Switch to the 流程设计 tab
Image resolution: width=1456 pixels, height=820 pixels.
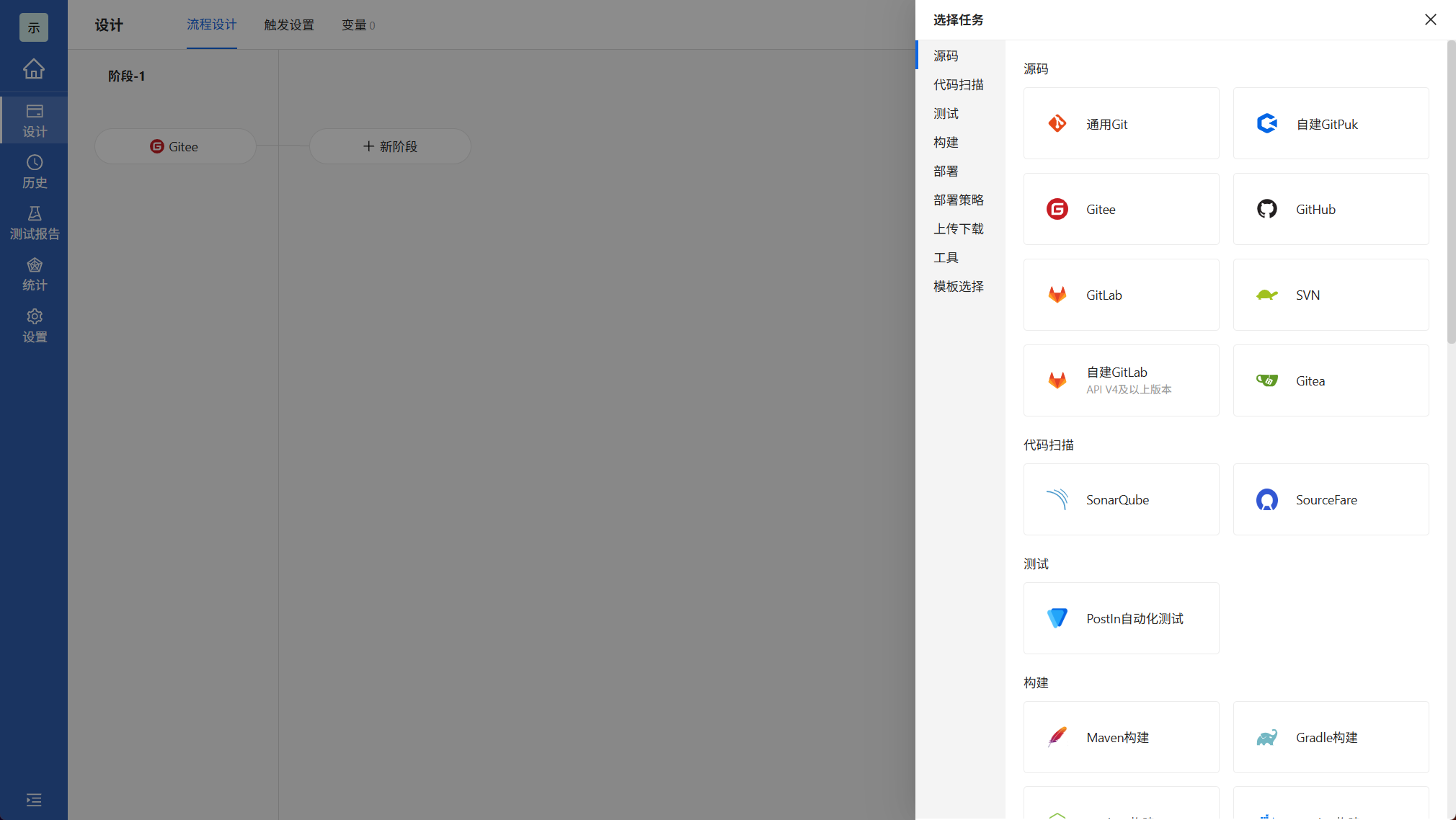point(212,24)
